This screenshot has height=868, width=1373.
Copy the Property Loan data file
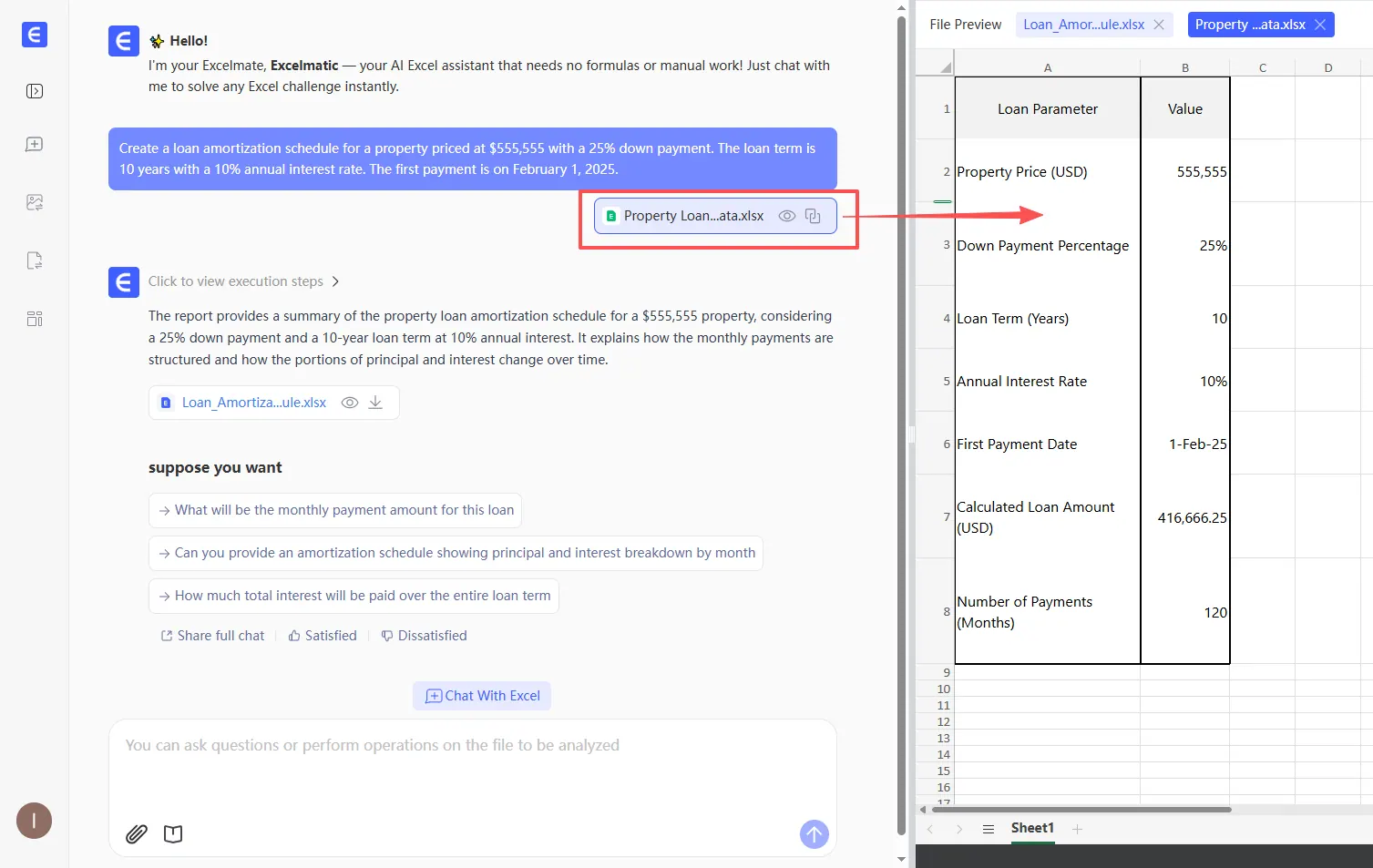(x=813, y=216)
